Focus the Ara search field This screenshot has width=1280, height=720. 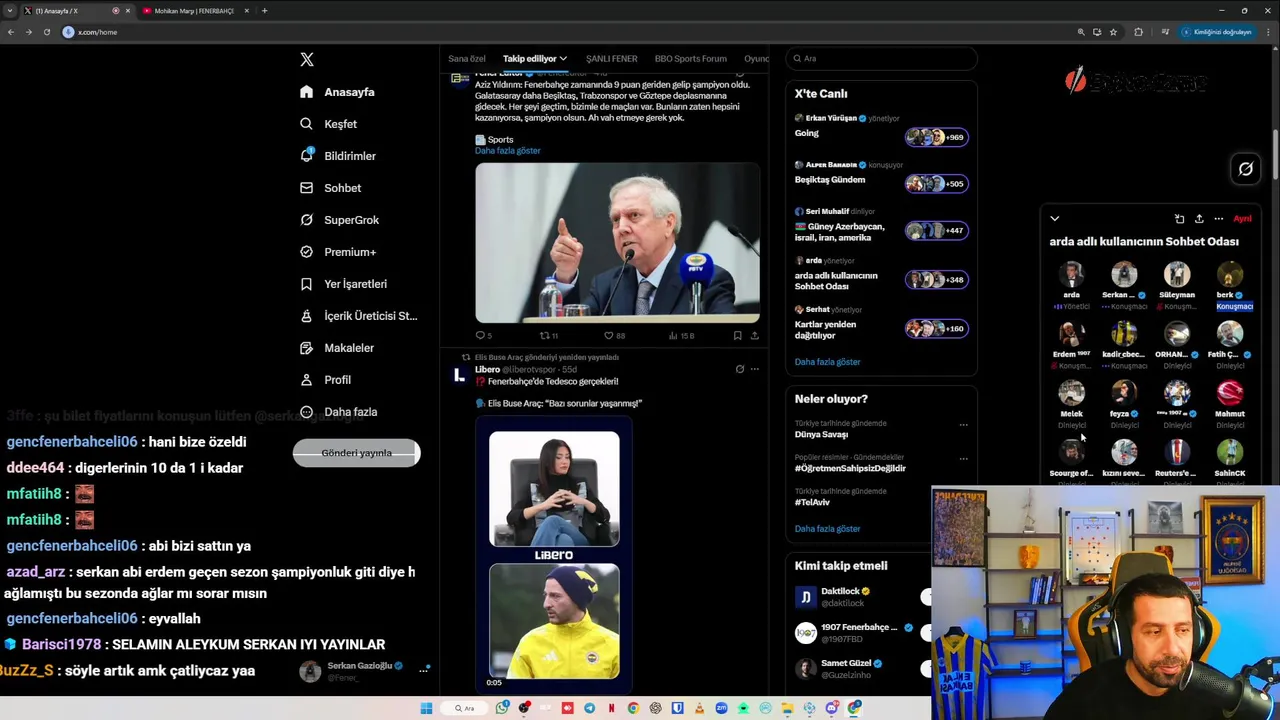[x=881, y=59]
